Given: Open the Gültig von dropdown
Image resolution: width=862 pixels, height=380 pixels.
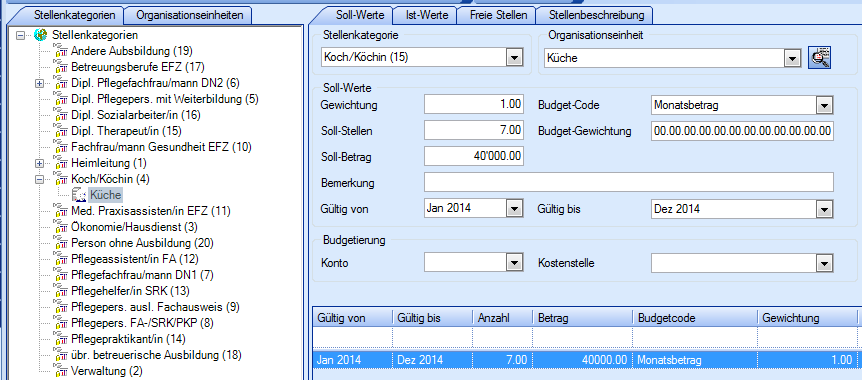Looking at the screenshot, I should click(514, 209).
